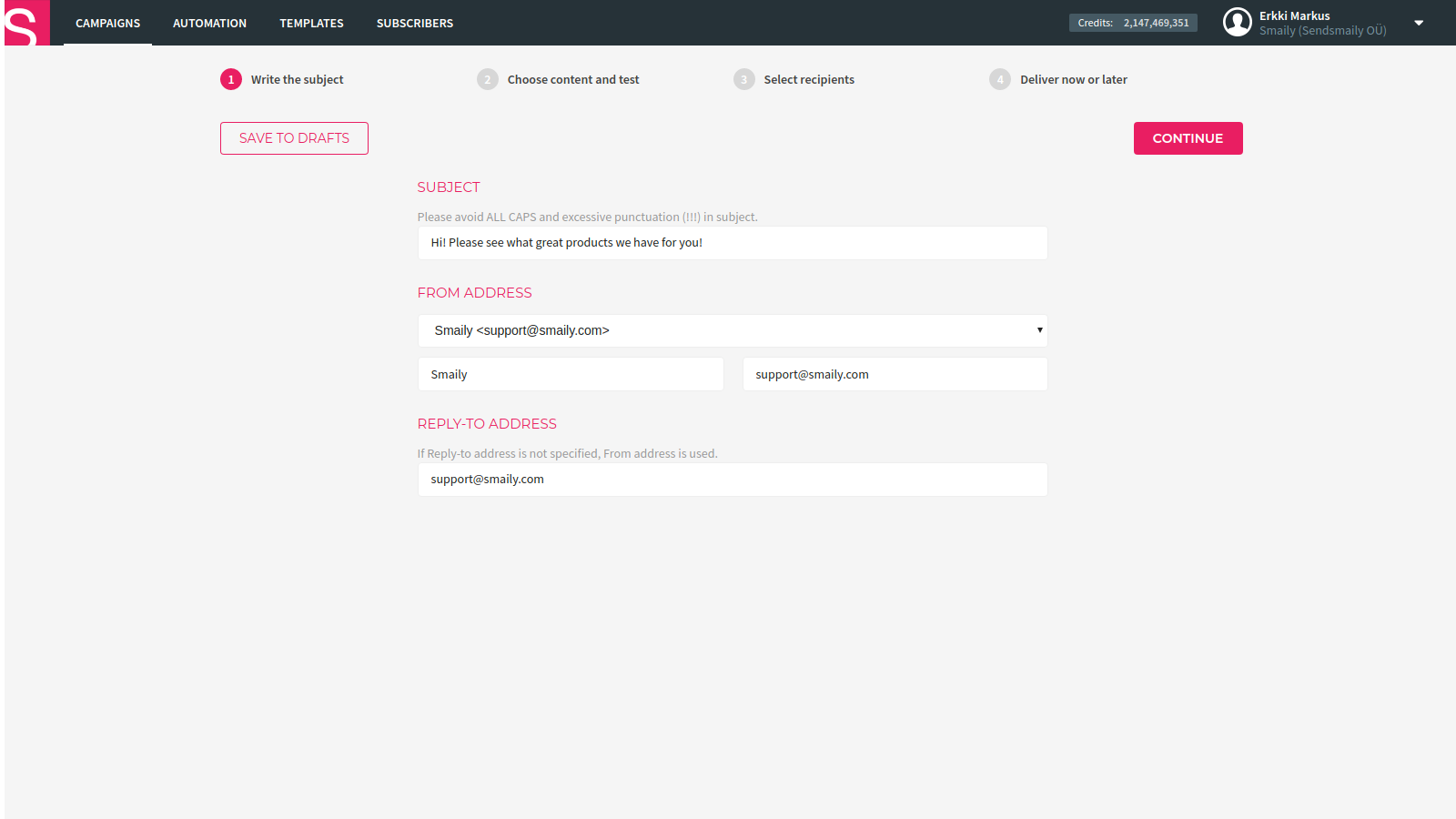Focus the Subject input field
The image size is (1456, 819).
[733, 243]
